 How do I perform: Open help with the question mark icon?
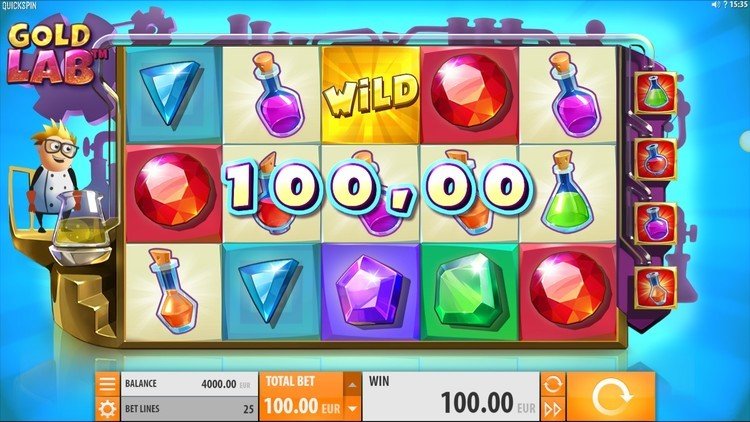(725, 4)
